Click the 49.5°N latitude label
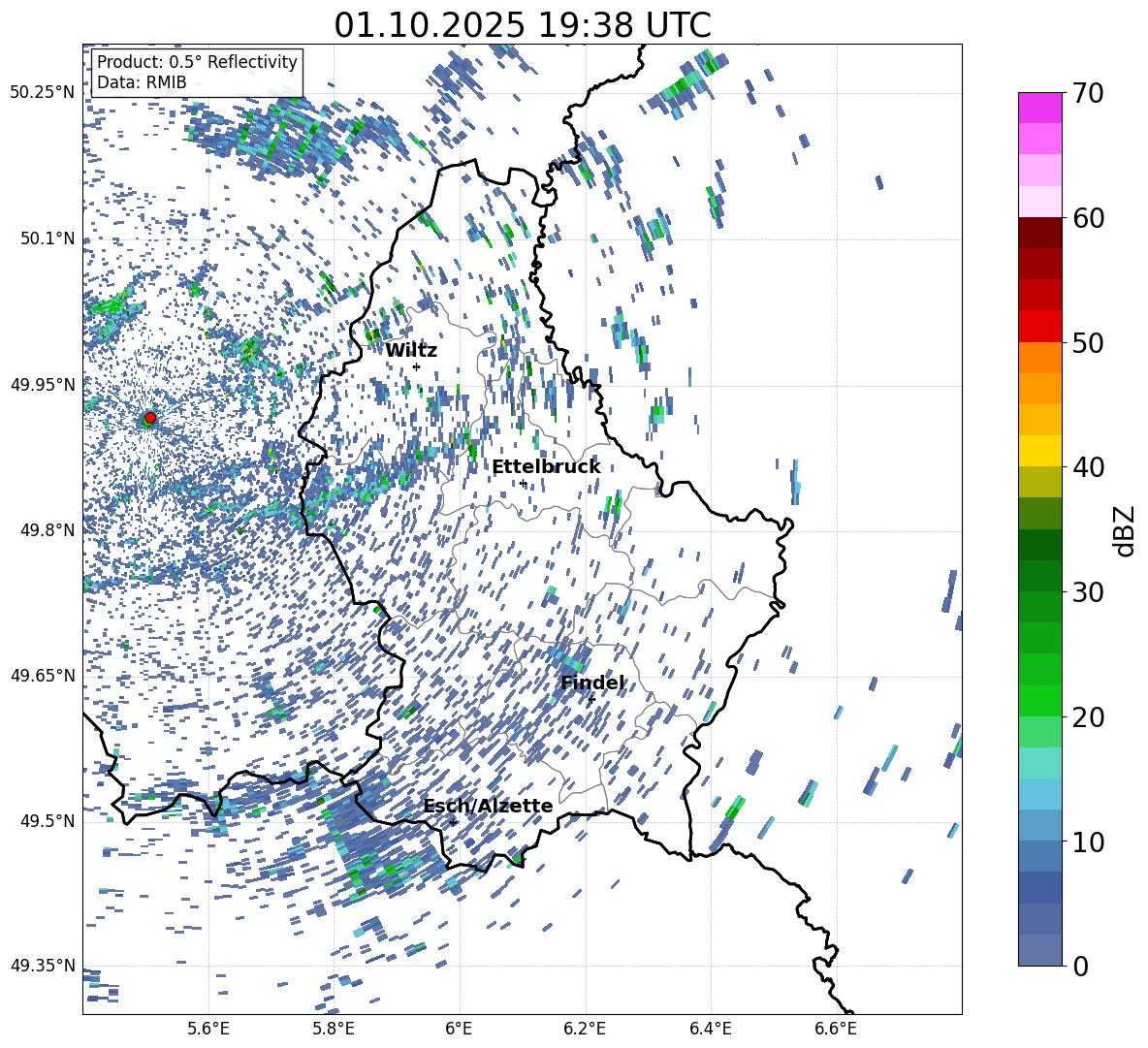The height and width of the screenshot is (1048, 1148). [x=47, y=820]
